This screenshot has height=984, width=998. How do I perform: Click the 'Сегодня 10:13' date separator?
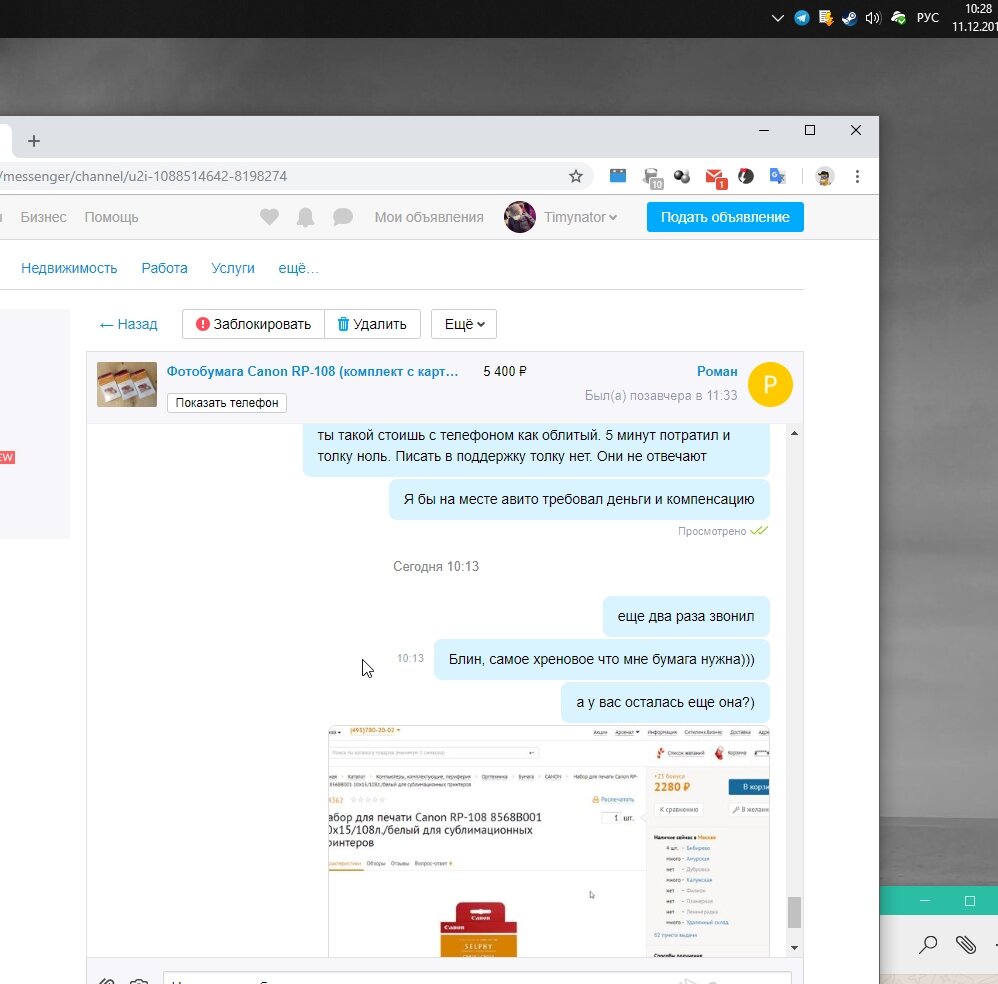click(x=435, y=566)
